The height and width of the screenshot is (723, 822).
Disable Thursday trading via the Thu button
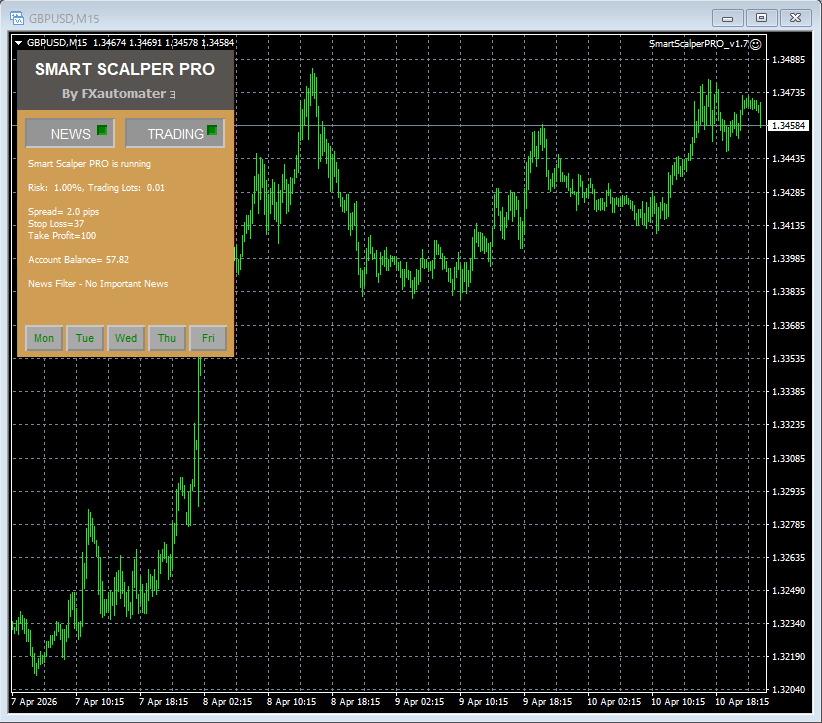point(167,338)
